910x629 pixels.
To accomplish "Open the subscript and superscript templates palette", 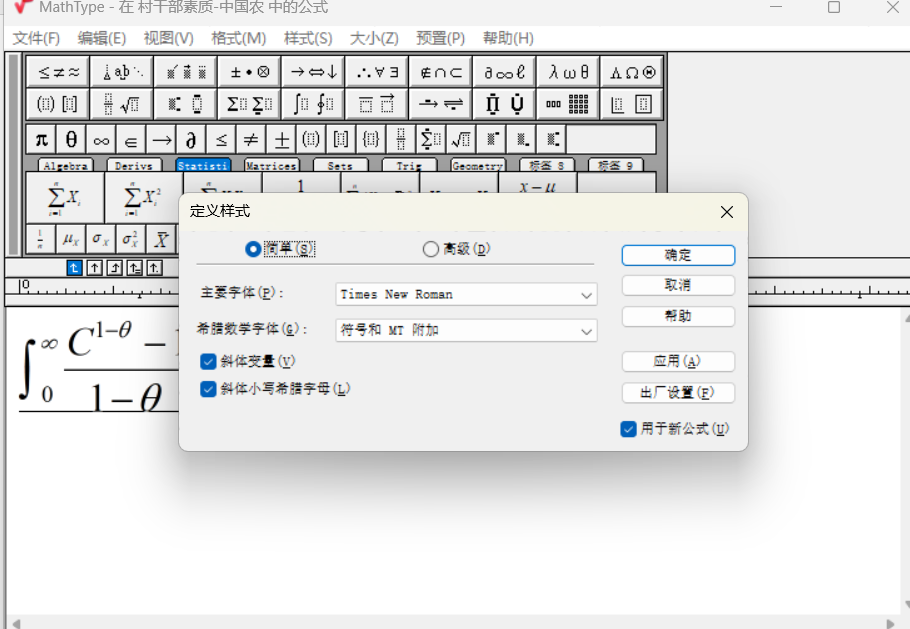I will point(186,104).
